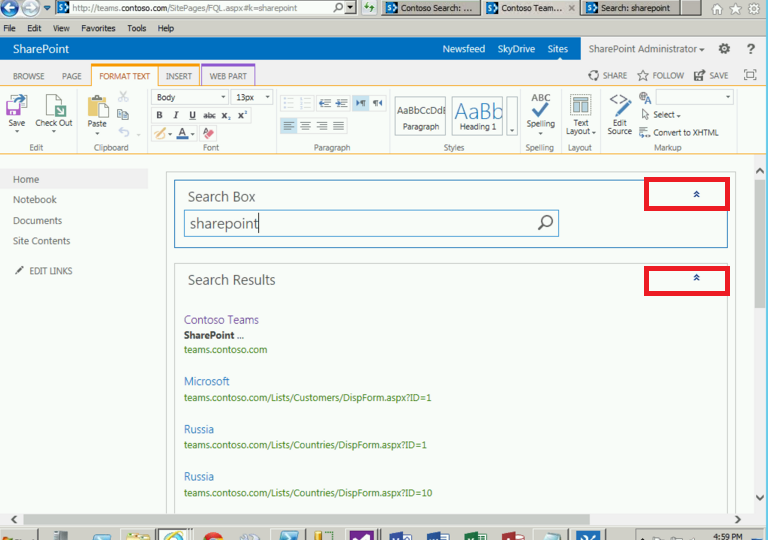Collapse the Search Box web part
The width and height of the screenshot is (768, 540).
[696, 194]
